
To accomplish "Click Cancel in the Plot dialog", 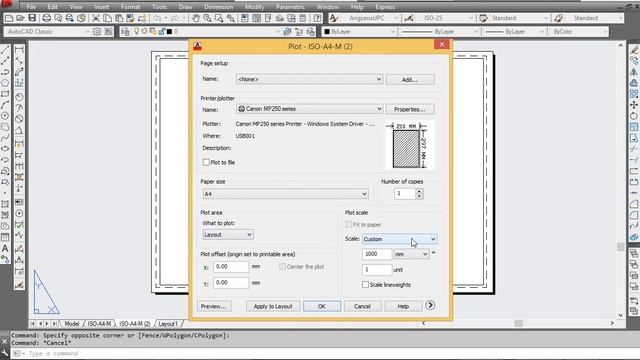I will (x=362, y=306).
